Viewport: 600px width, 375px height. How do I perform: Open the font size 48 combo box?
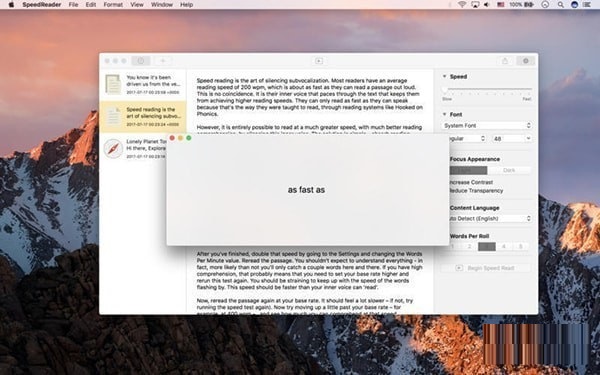coord(512,139)
